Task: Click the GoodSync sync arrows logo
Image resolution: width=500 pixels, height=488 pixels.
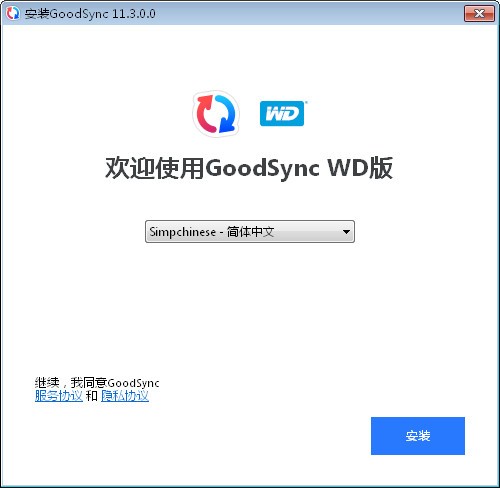Action: (216, 113)
